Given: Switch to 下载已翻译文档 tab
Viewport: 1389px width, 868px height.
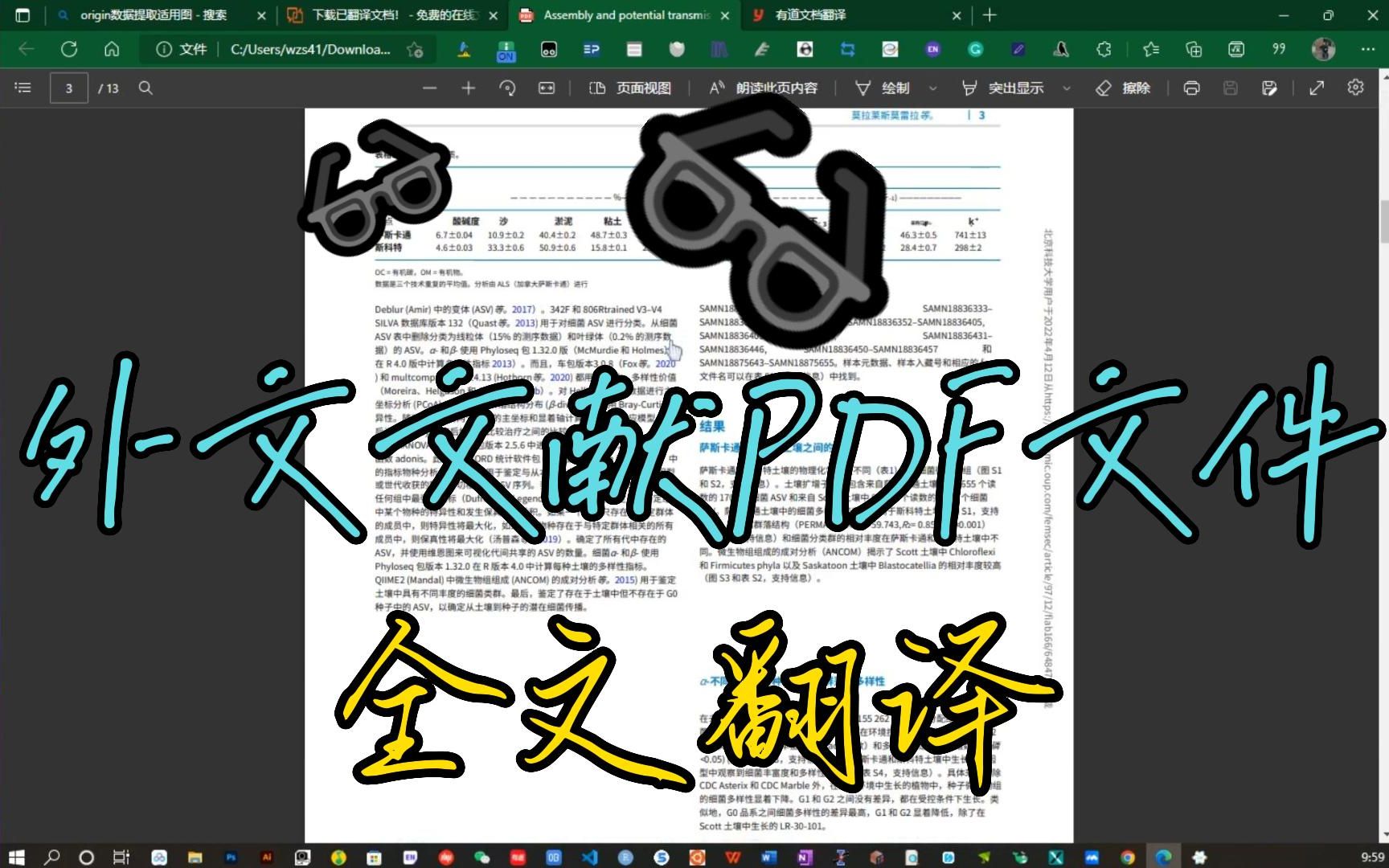Looking at the screenshot, I should click(x=394, y=15).
